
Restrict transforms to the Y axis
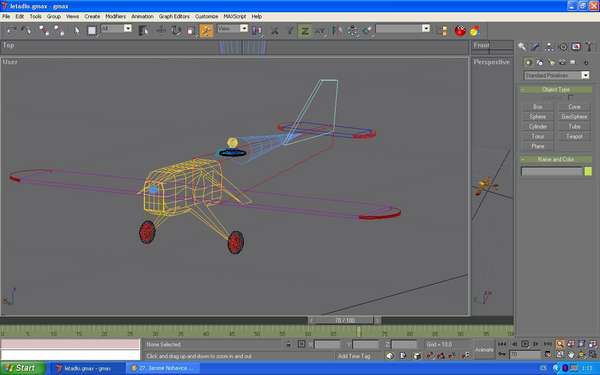coord(290,31)
